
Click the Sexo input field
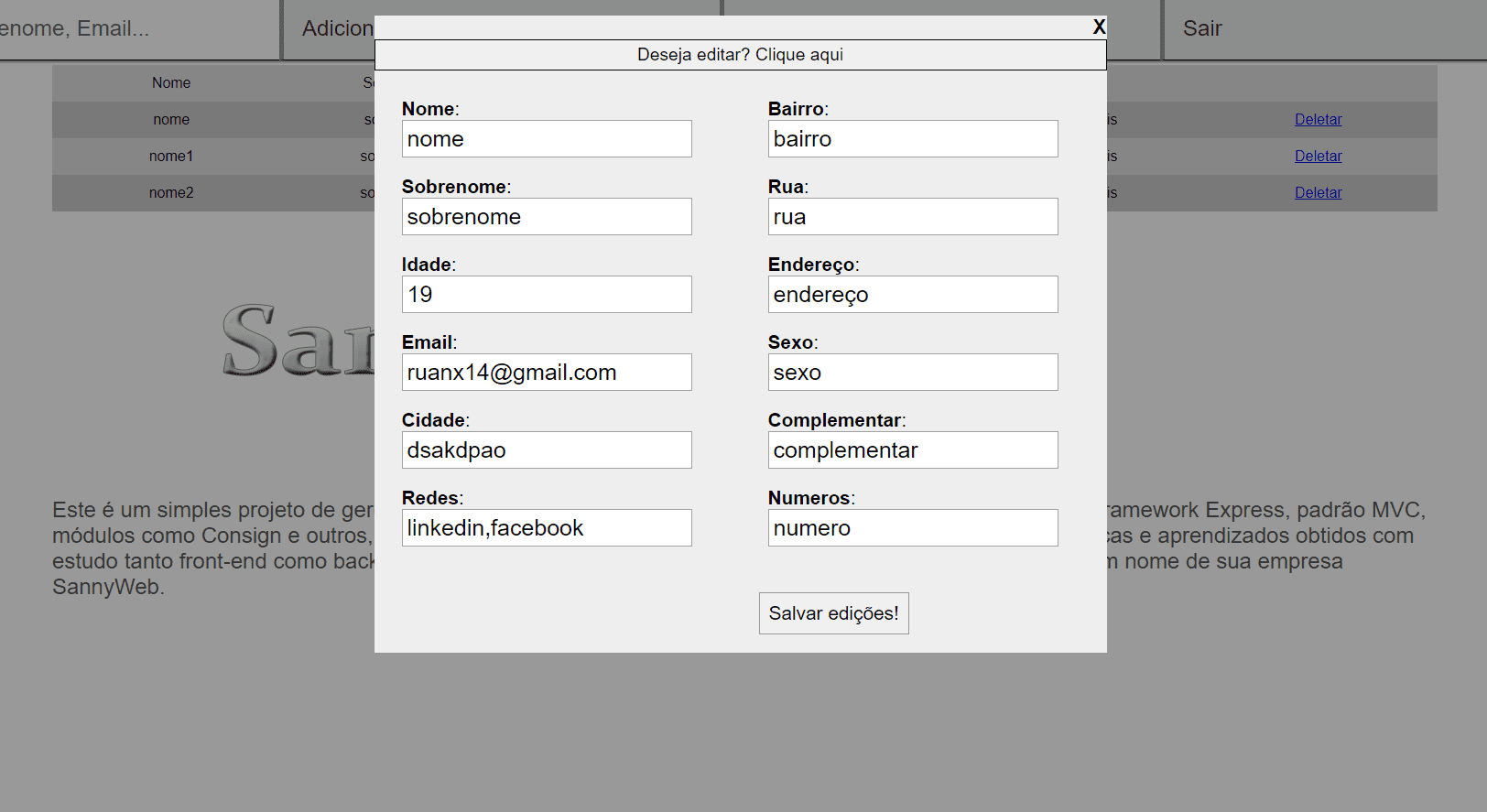click(x=913, y=373)
